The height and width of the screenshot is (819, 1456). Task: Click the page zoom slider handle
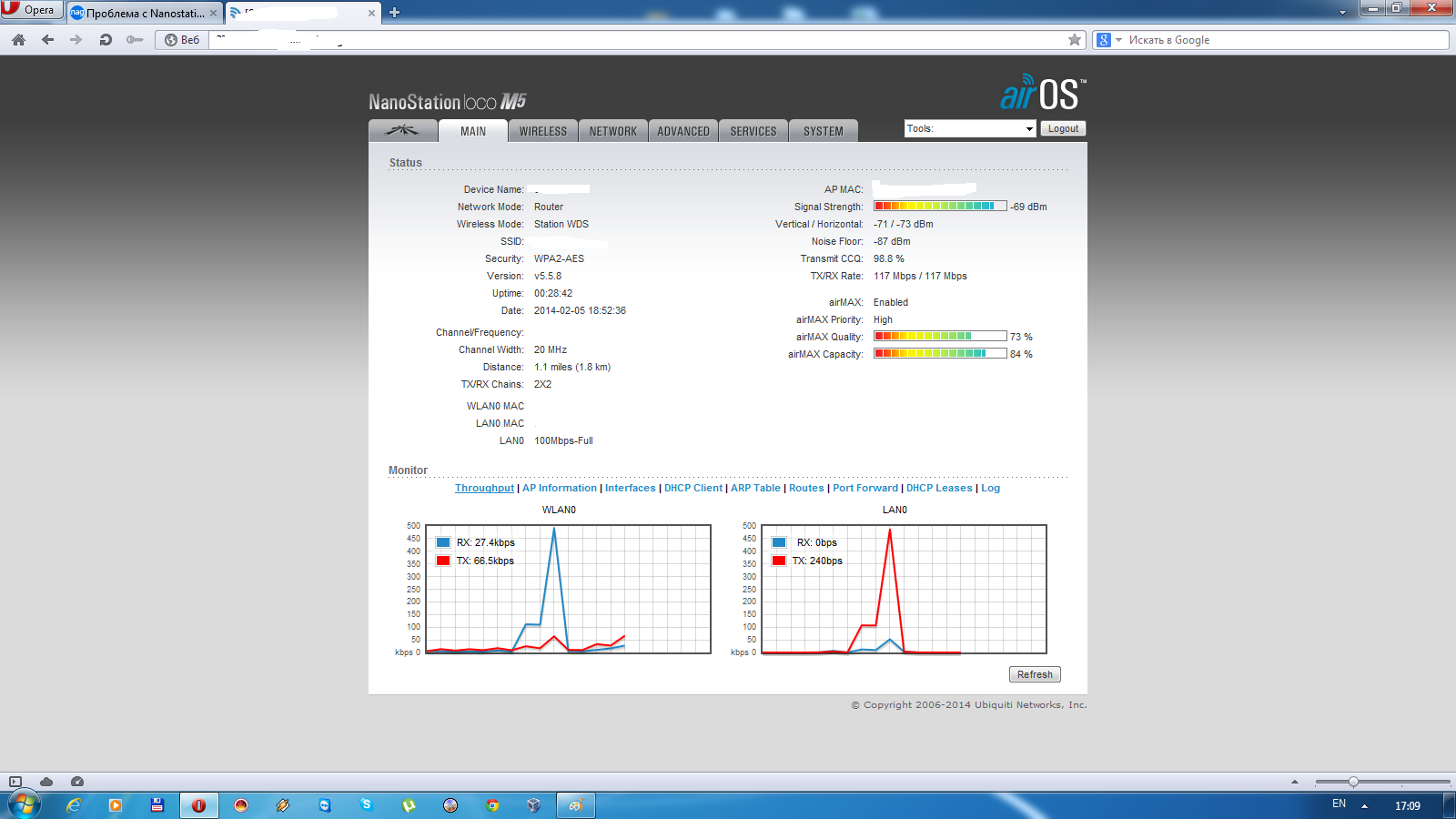pyautogui.click(x=1353, y=782)
